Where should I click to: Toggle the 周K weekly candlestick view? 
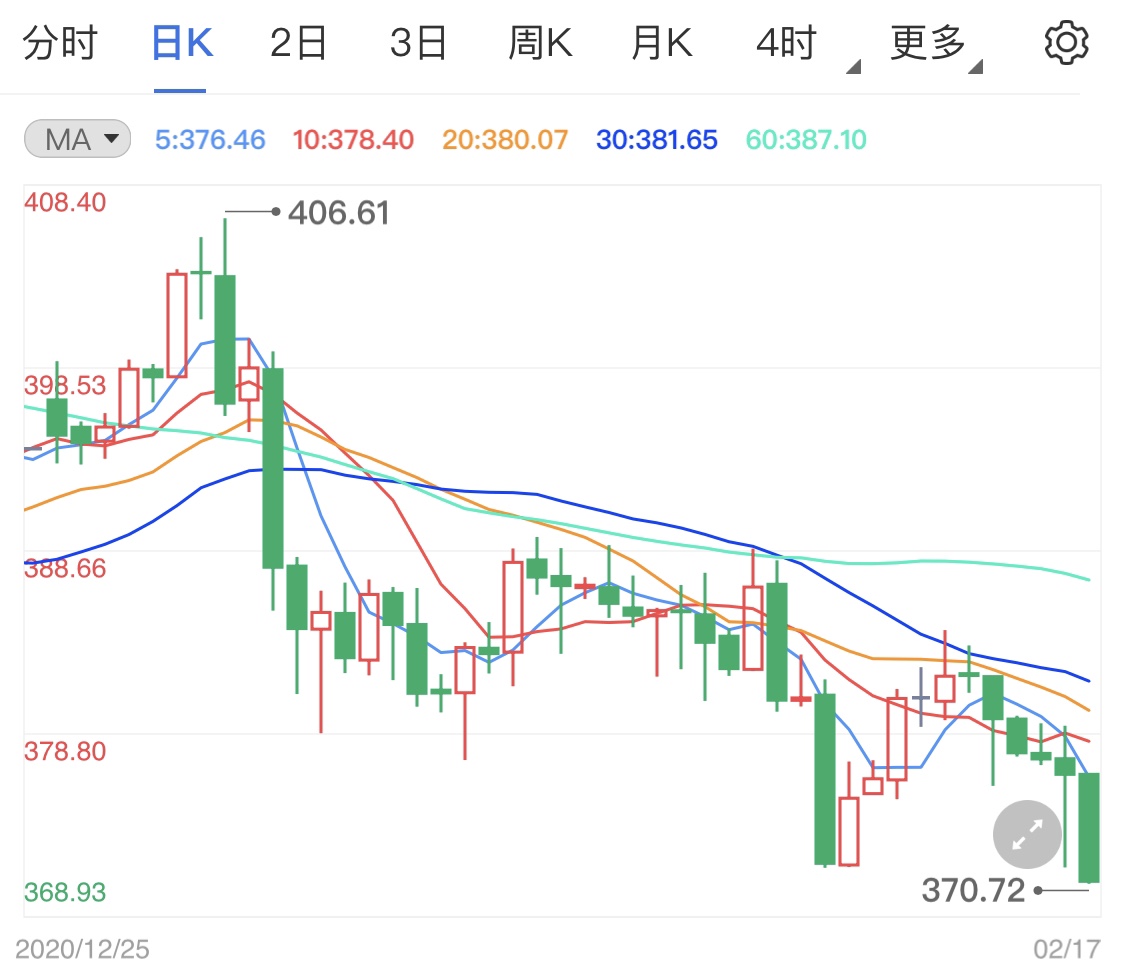click(539, 41)
